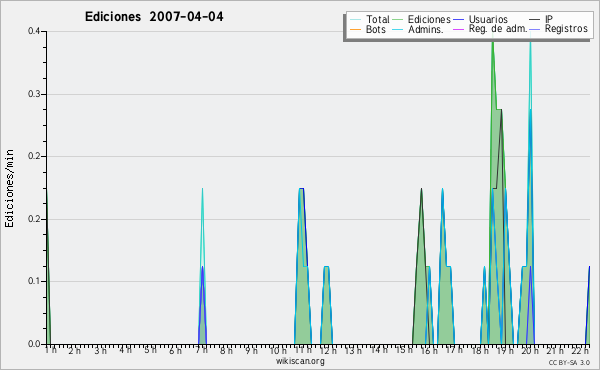The width and height of the screenshot is (600, 370).
Task: Click the 11 h axis label
Action: 302,350
